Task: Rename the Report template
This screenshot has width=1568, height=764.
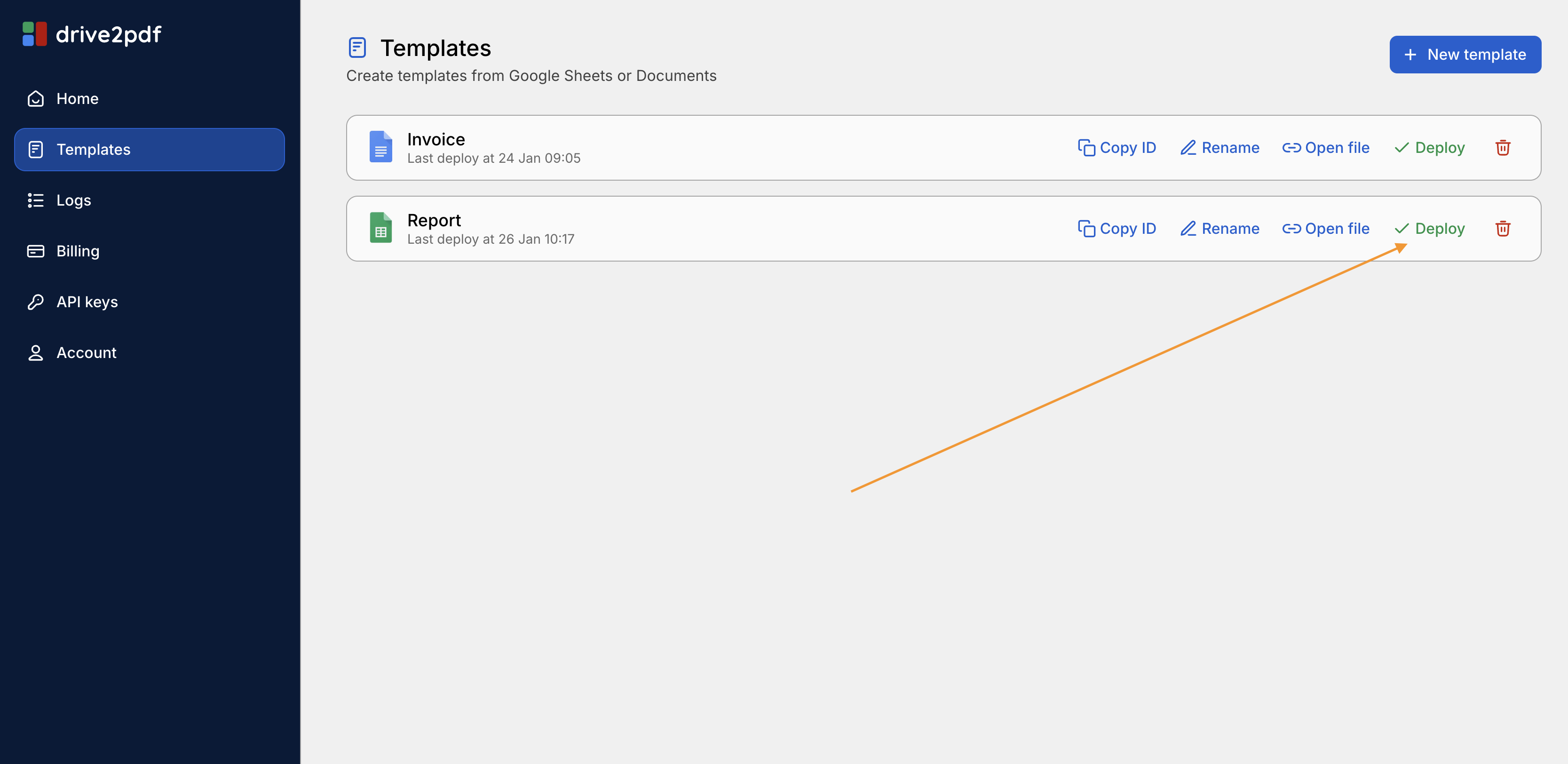Action: (x=1219, y=228)
